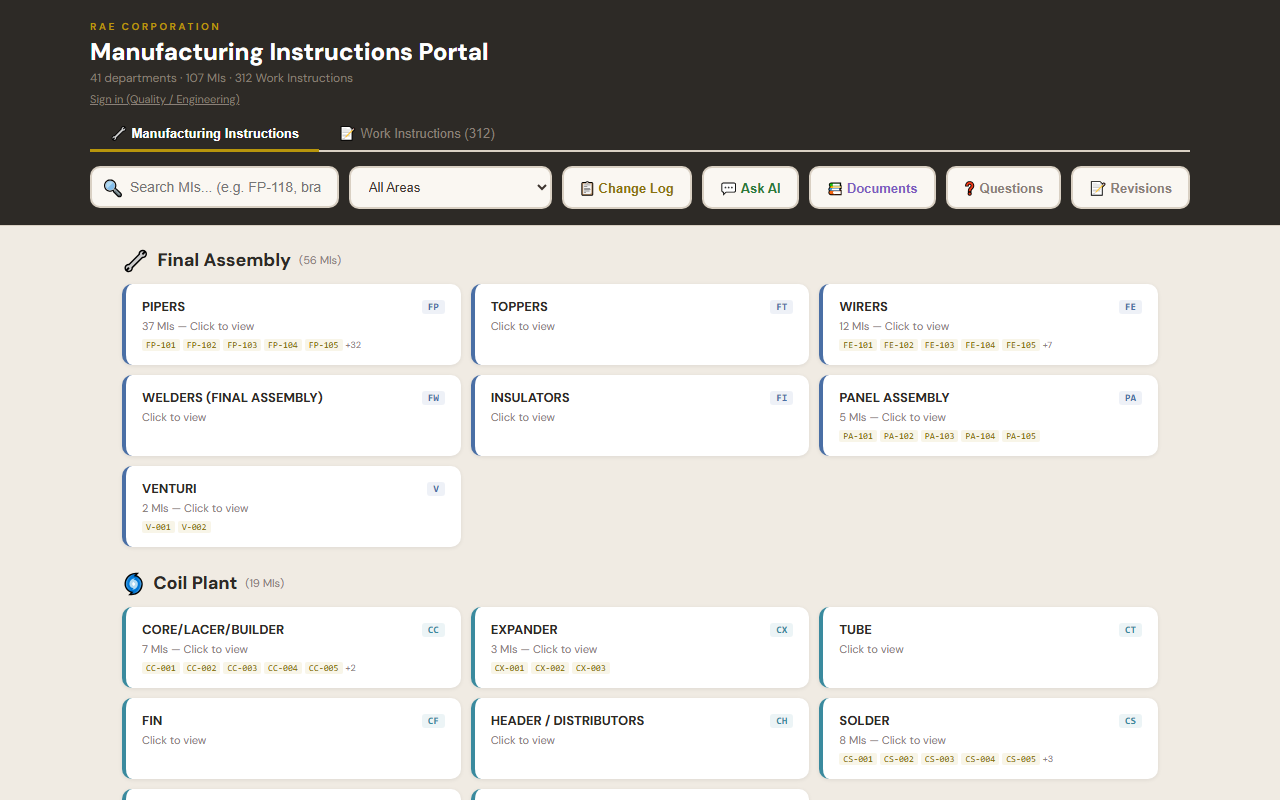Image resolution: width=1280 pixels, height=800 pixels.
Task: View the Revisions list
Action: [1130, 188]
